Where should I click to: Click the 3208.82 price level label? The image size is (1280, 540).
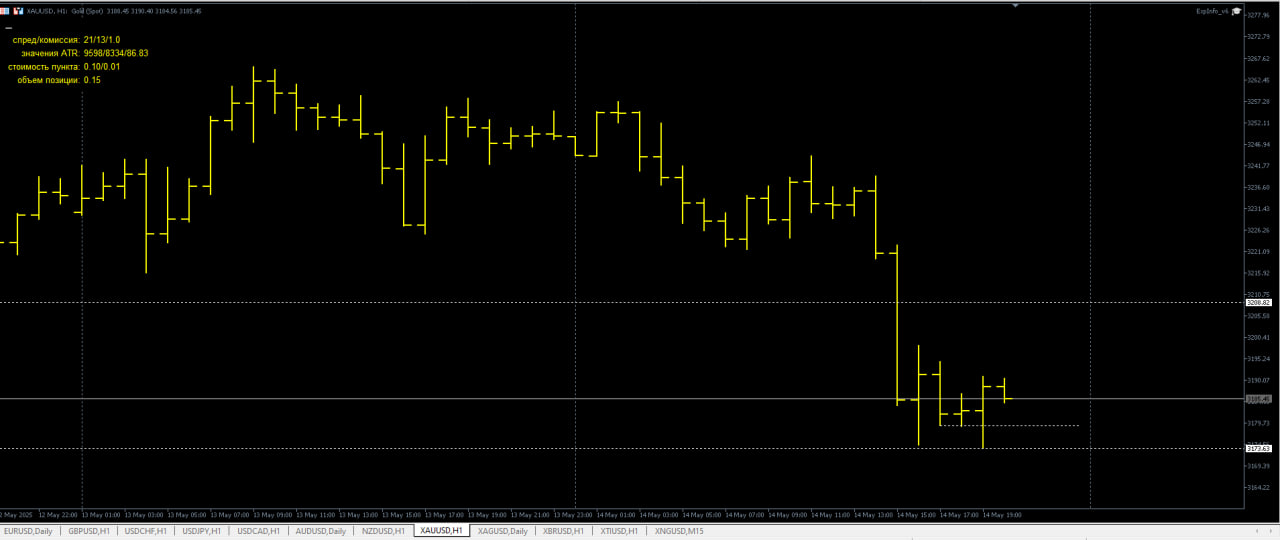click(x=1258, y=302)
